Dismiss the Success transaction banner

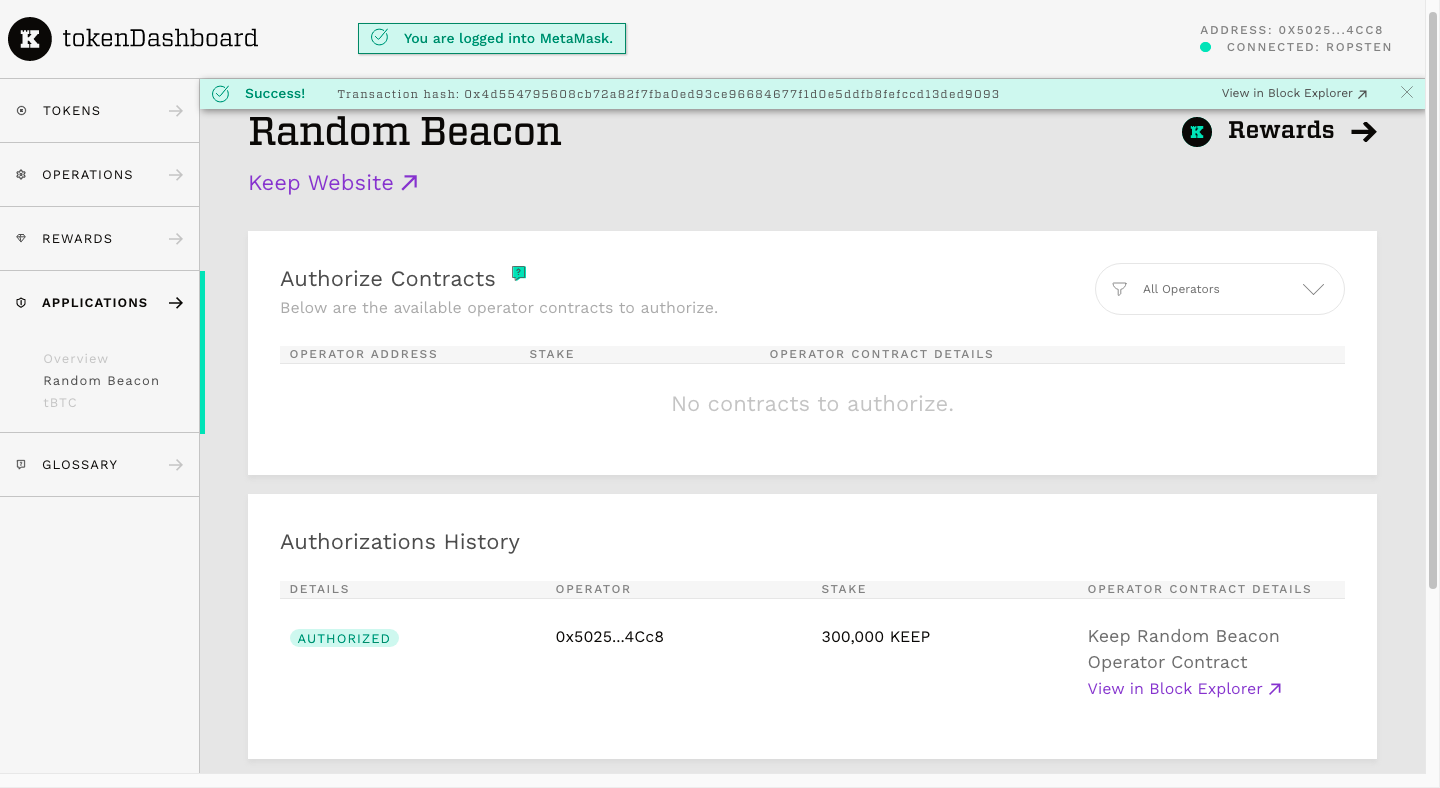click(x=1407, y=93)
